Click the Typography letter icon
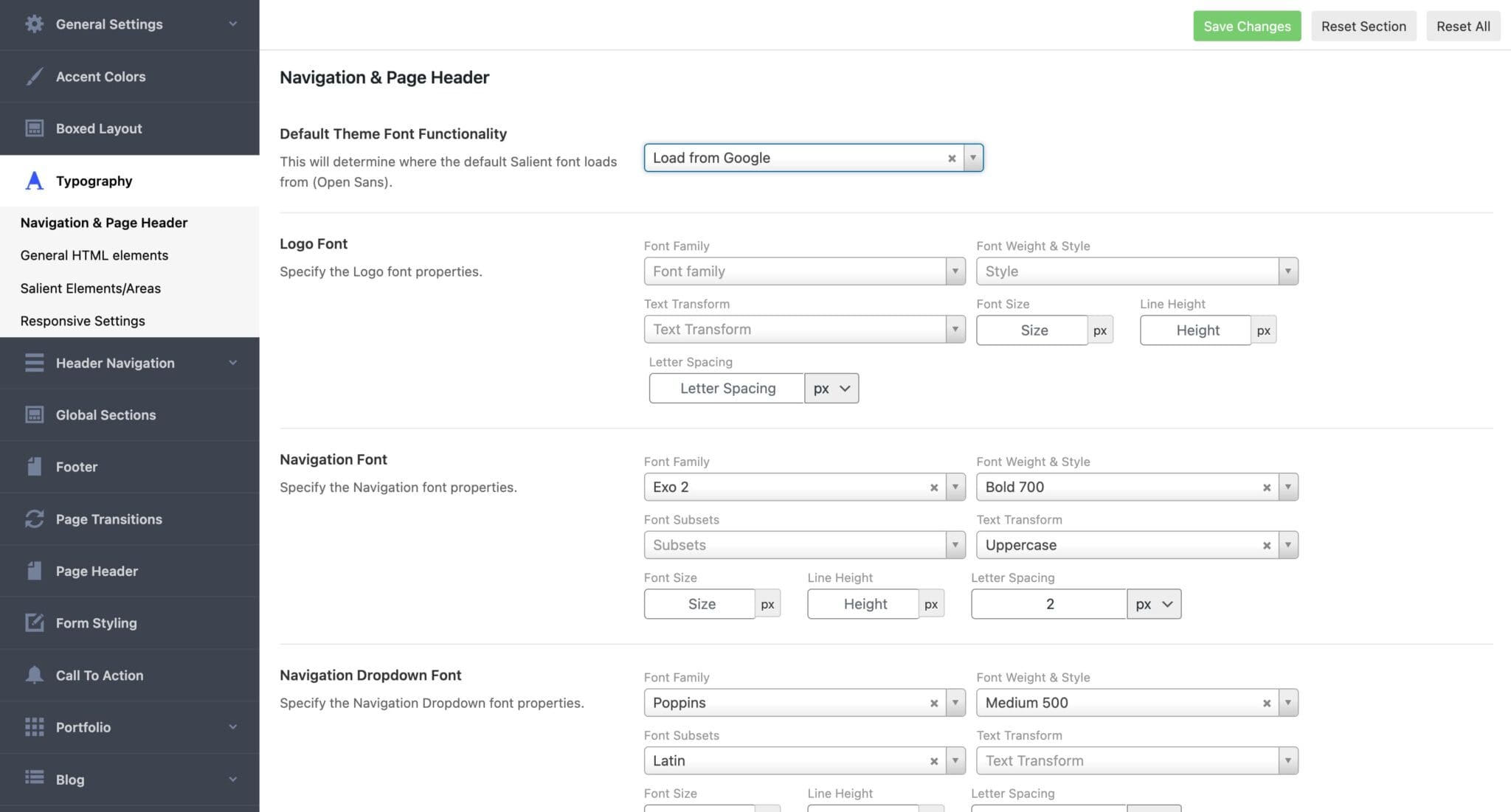 pyautogui.click(x=34, y=181)
